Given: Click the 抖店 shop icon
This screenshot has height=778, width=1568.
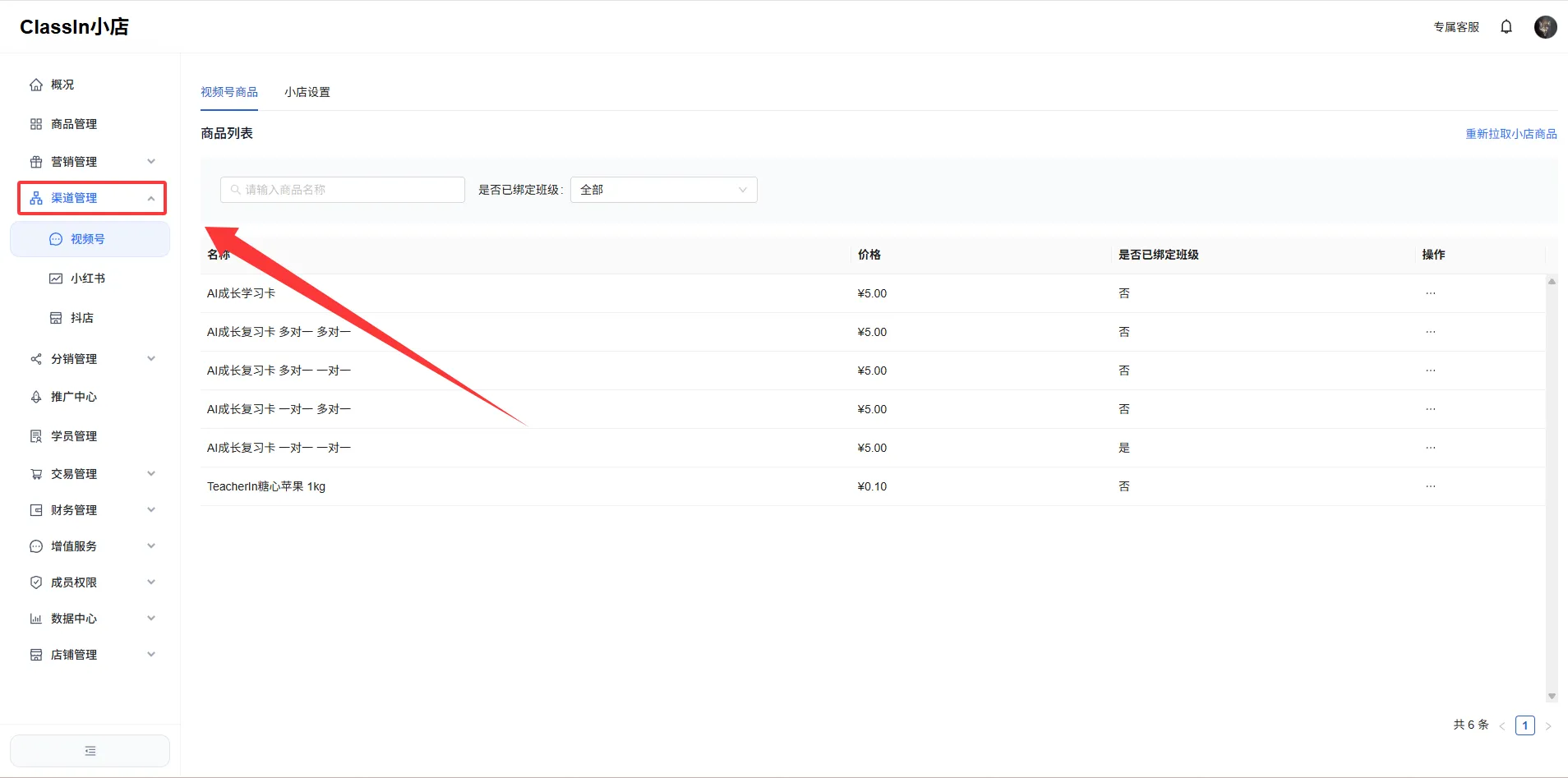Looking at the screenshot, I should coord(56,318).
